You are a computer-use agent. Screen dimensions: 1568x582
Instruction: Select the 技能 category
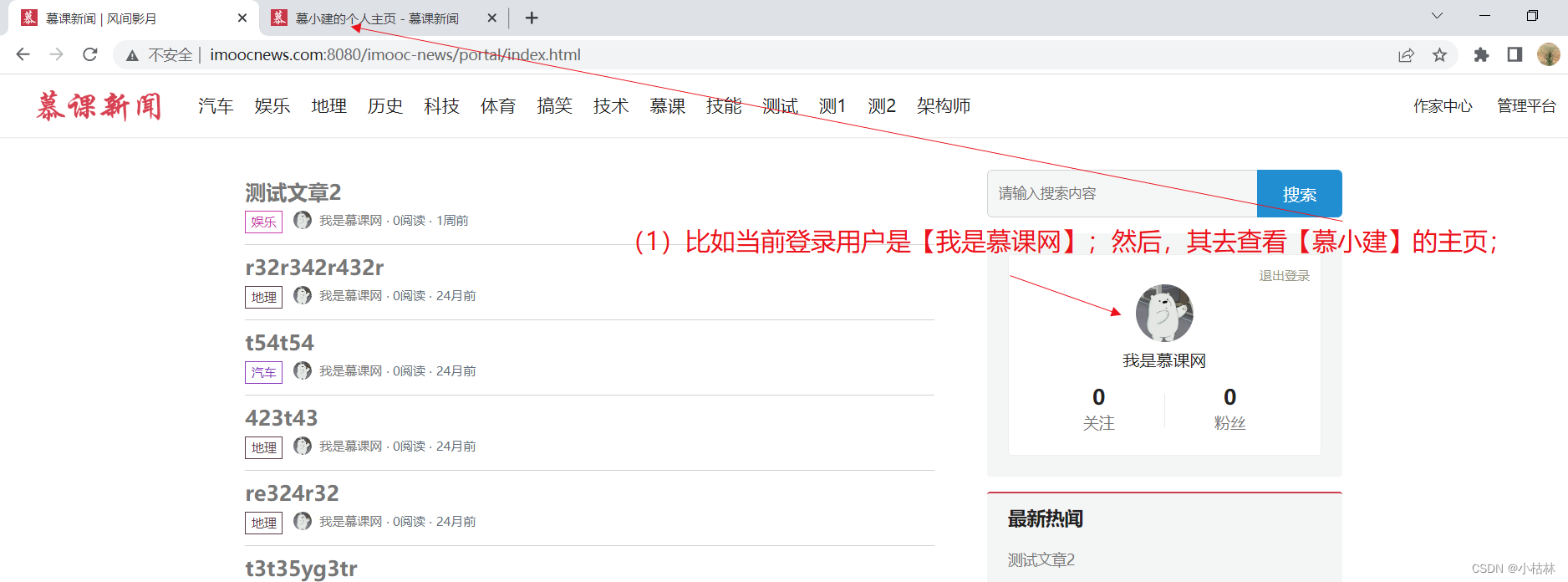724,106
